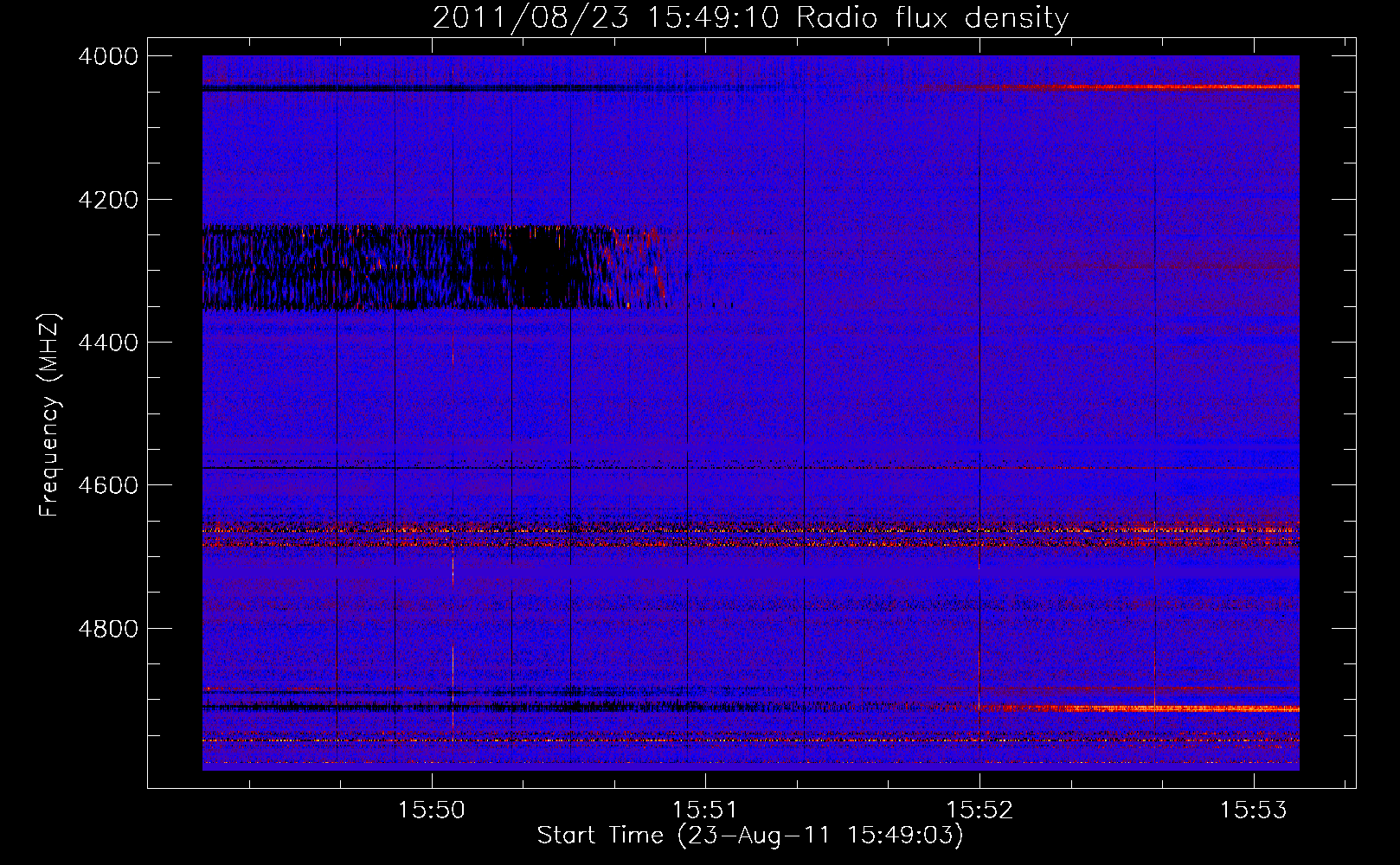This screenshot has width=1400, height=865.
Task: Click the "Start Time (23-Aug-11 15:49:03)" axis label
Action: [750, 836]
